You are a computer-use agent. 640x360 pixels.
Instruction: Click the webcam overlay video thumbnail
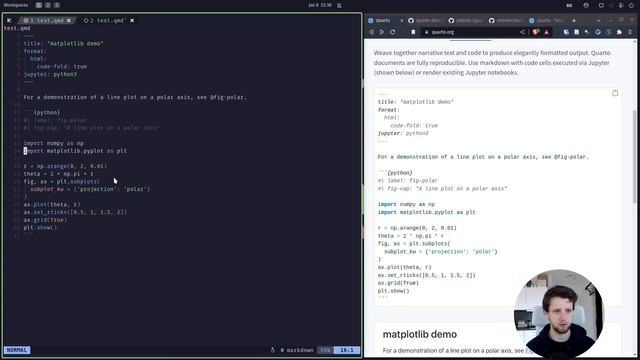point(558,314)
